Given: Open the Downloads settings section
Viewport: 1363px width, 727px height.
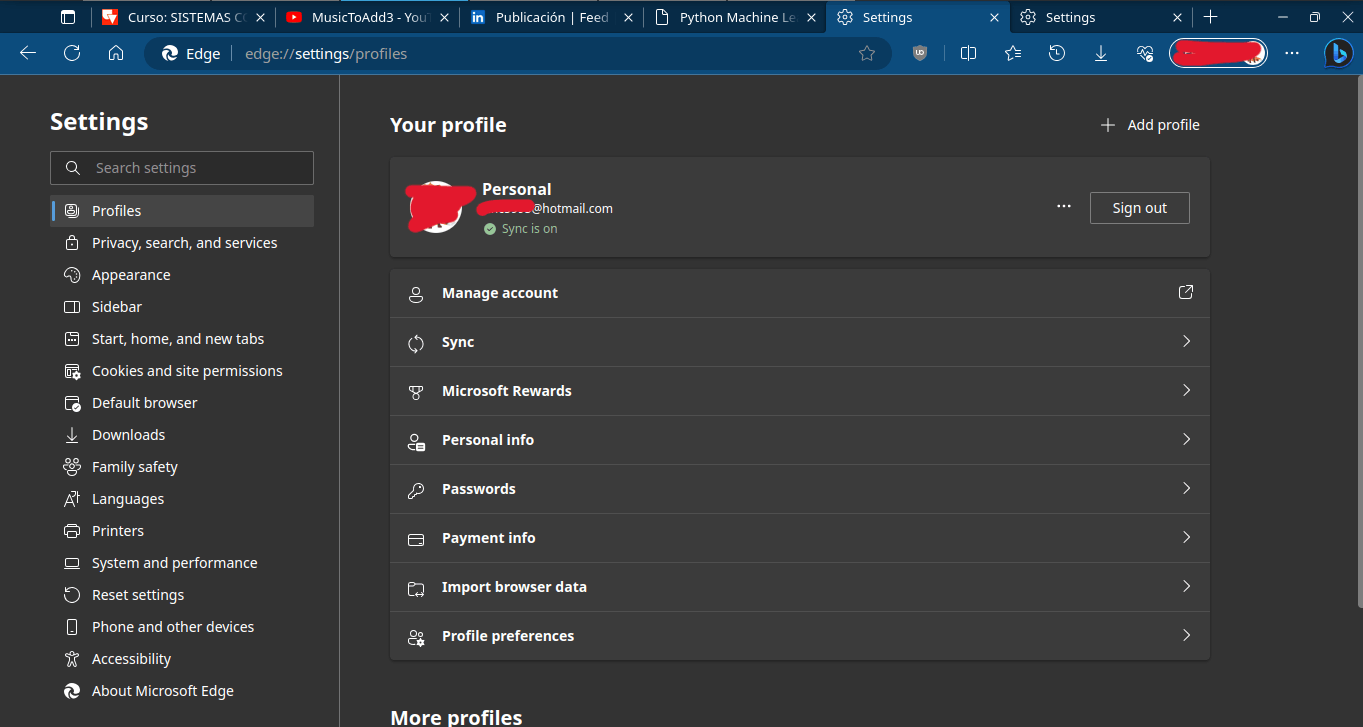Looking at the screenshot, I should point(182,435).
